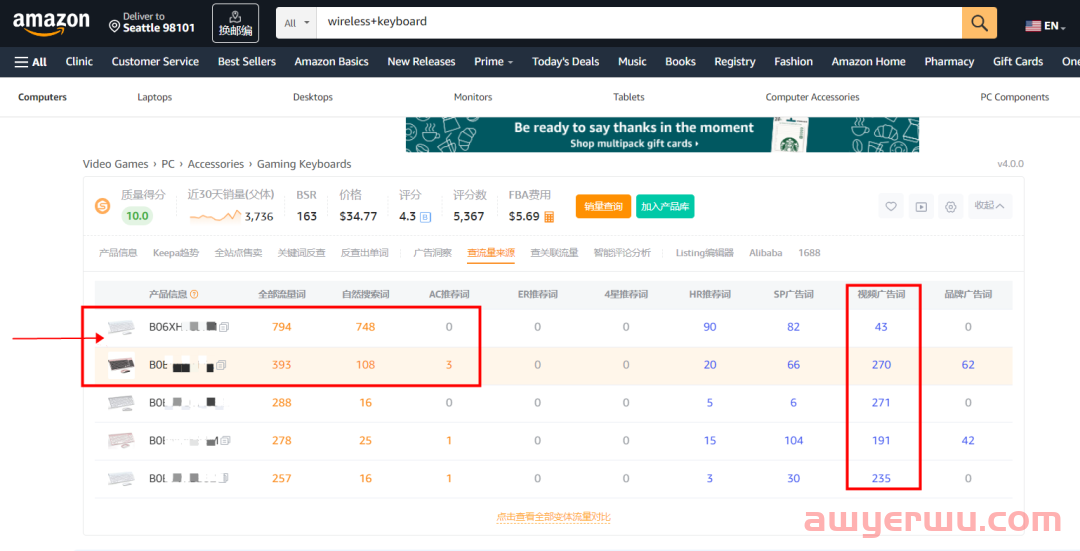Click the rating detail icon beside 4.3
Viewport: 1080px width, 551px height.
pos(425,217)
